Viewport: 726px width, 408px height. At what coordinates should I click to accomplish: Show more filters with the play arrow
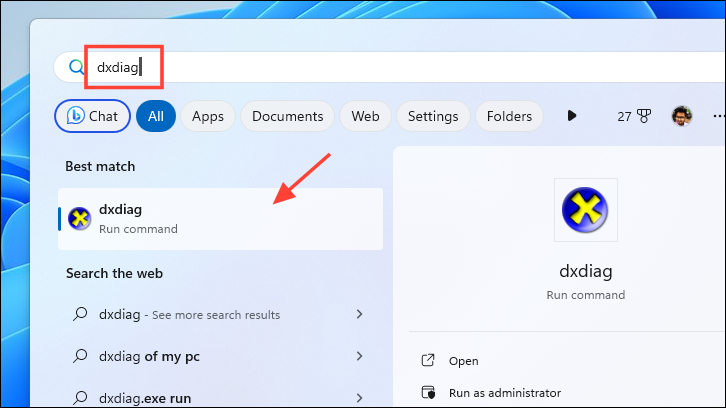[x=572, y=115]
